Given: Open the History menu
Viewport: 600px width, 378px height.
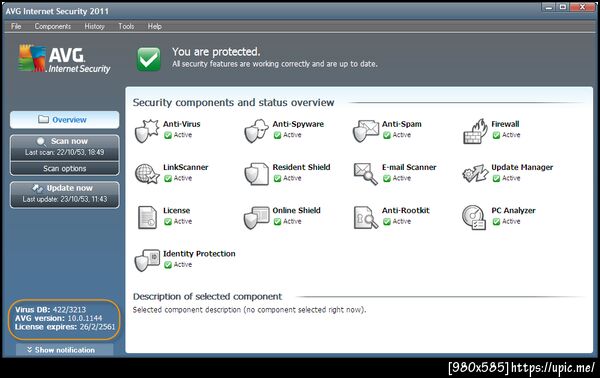Looking at the screenshot, I should 95,26.
